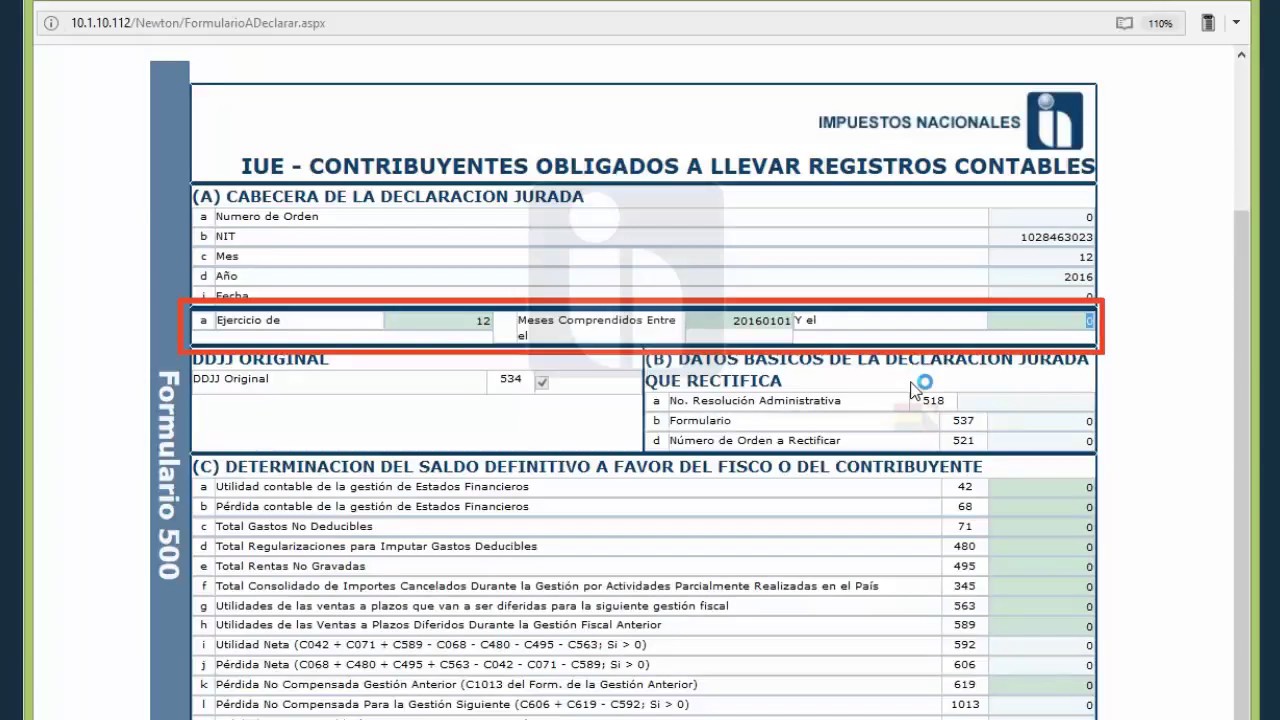This screenshot has width=1280, height=720.
Task: Click Total Gastos No Deducibles value field
Action: [x=1041, y=527]
